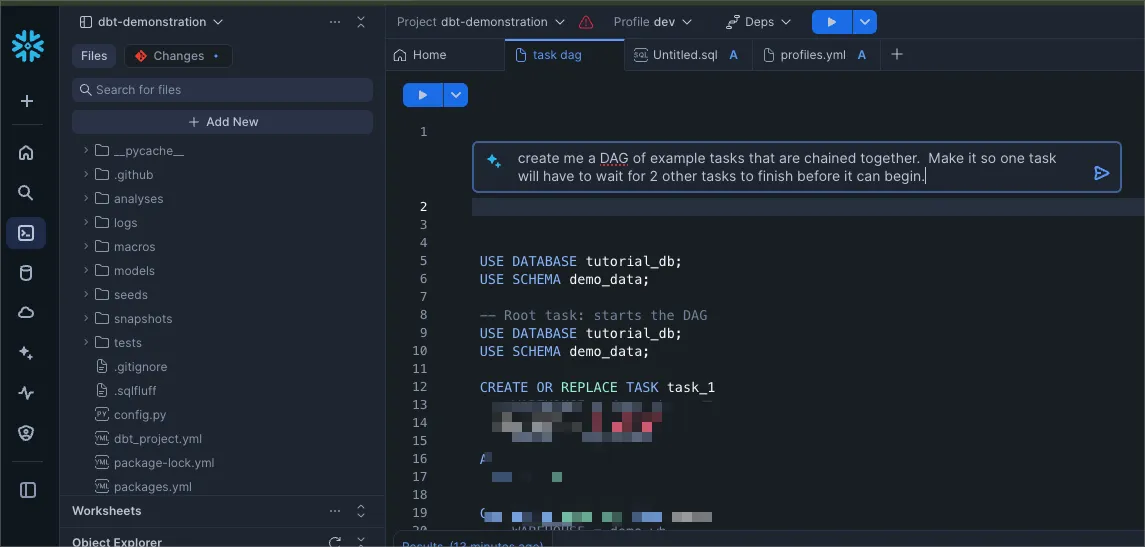1145x547 pixels.
Task: Open the workspace more options ellipsis
Action: click(335, 22)
